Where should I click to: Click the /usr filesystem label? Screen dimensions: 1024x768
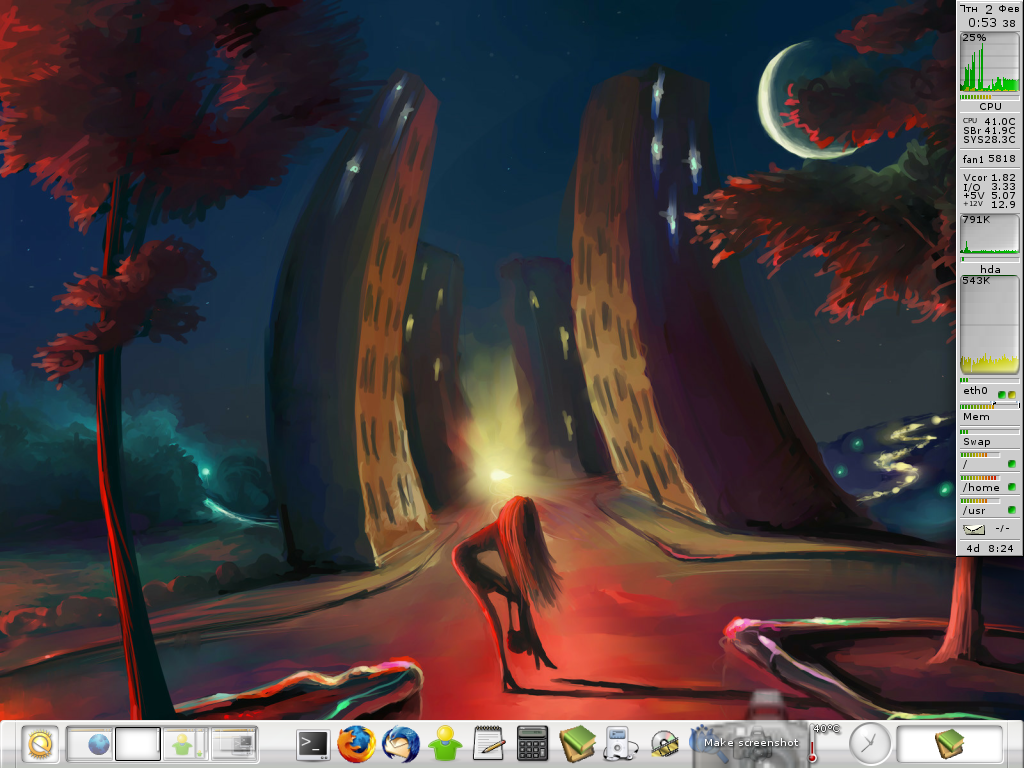(x=974, y=510)
